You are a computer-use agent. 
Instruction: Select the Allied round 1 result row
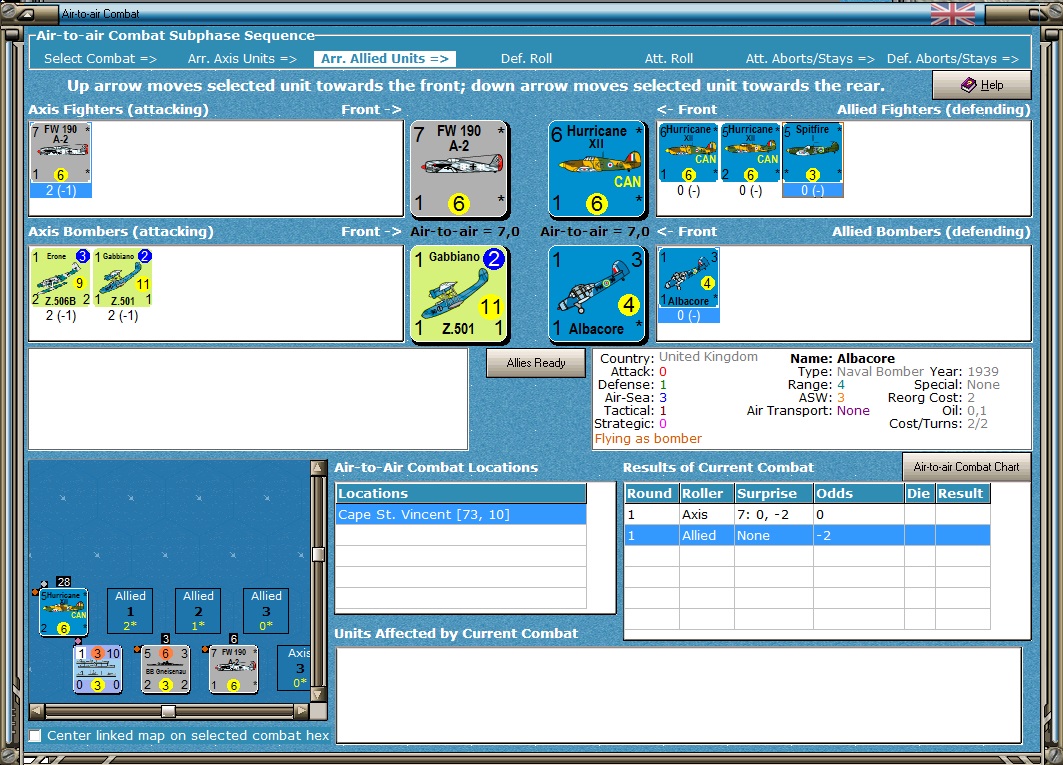(x=807, y=536)
